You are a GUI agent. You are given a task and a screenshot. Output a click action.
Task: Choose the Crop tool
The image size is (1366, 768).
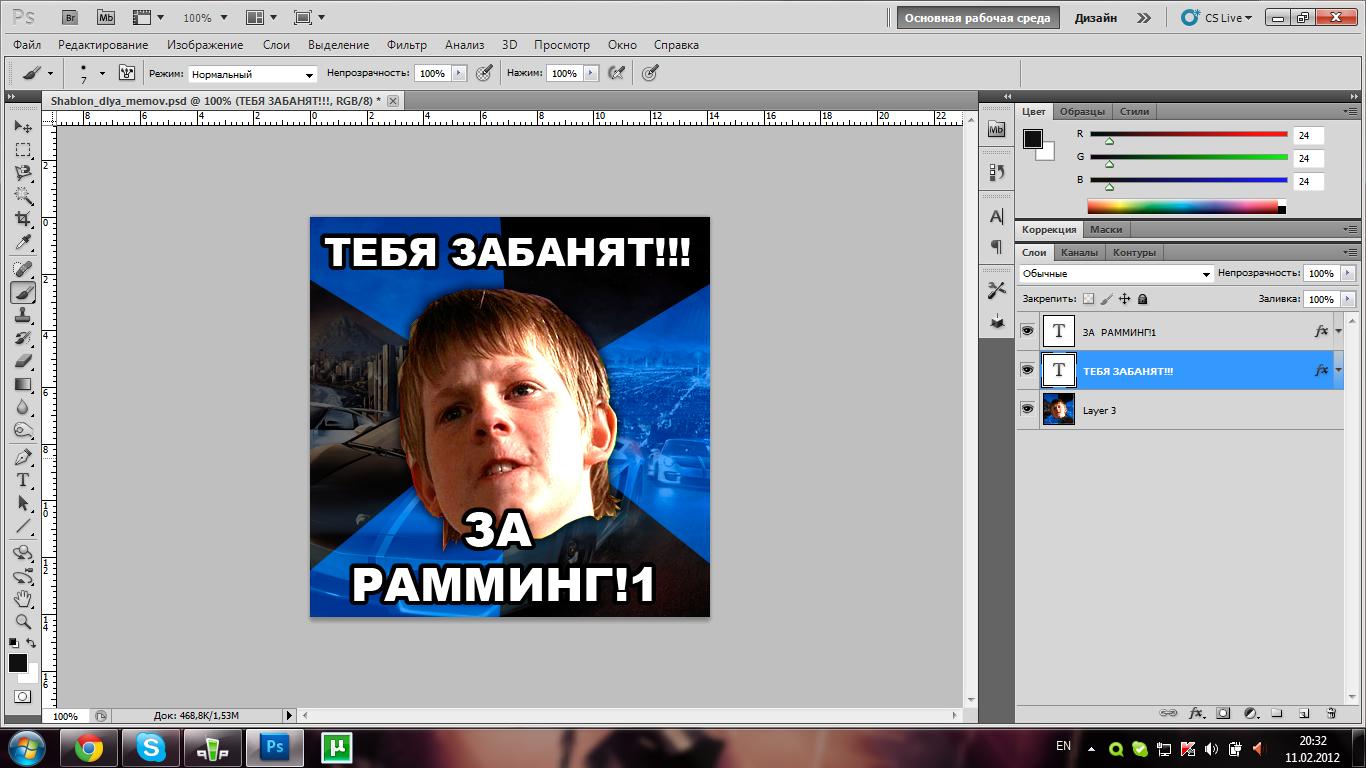point(23,219)
